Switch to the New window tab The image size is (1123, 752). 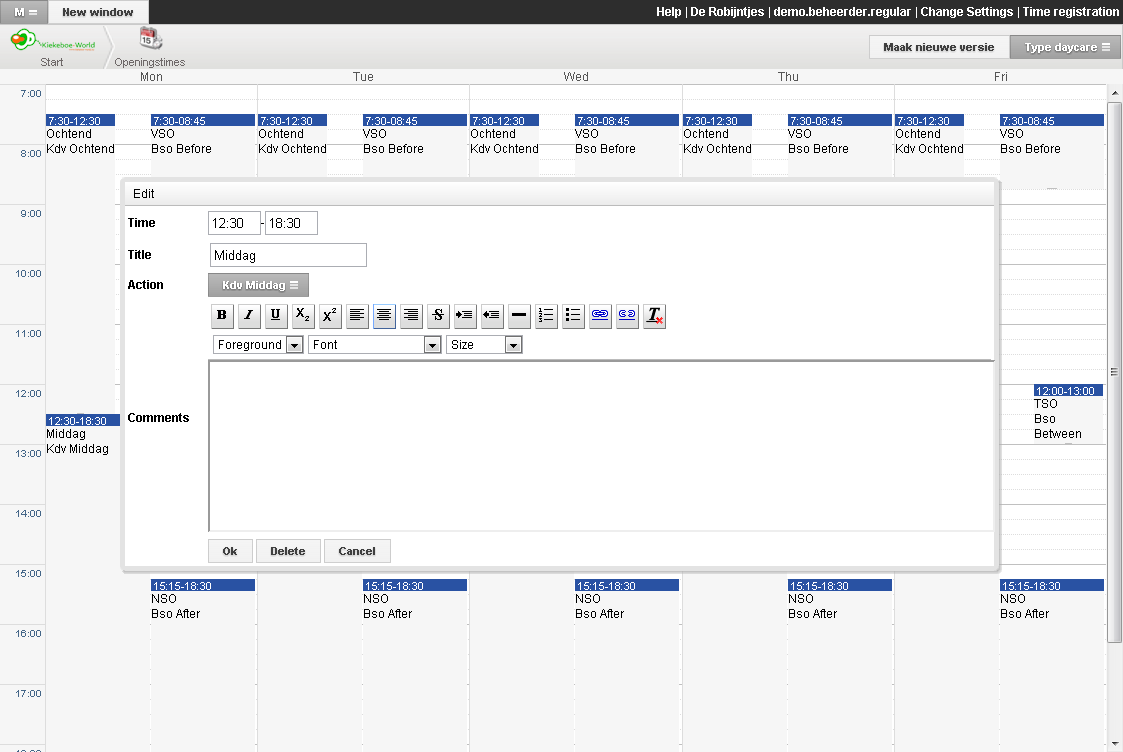tap(98, 12)
